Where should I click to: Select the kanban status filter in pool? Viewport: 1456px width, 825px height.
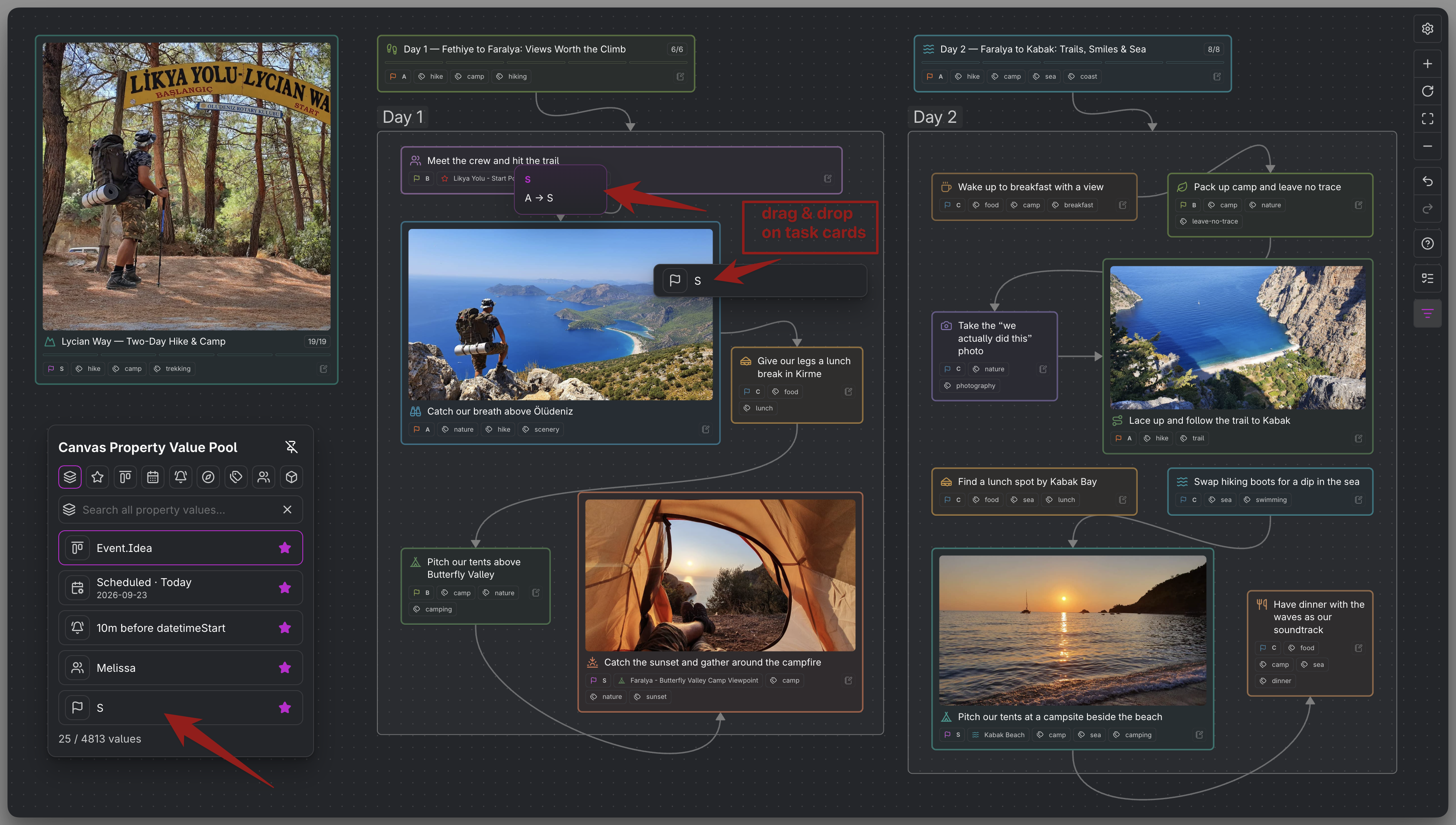click(x=125, y=477)
